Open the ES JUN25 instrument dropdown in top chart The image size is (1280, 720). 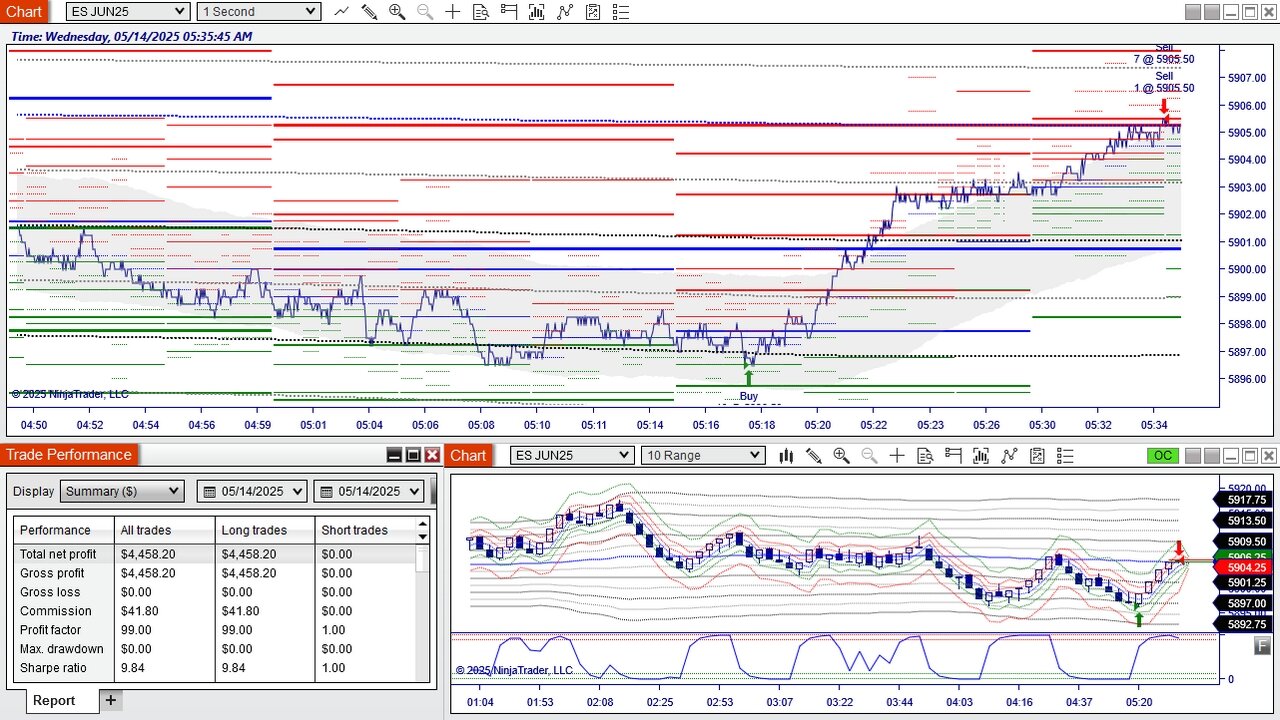128,12
